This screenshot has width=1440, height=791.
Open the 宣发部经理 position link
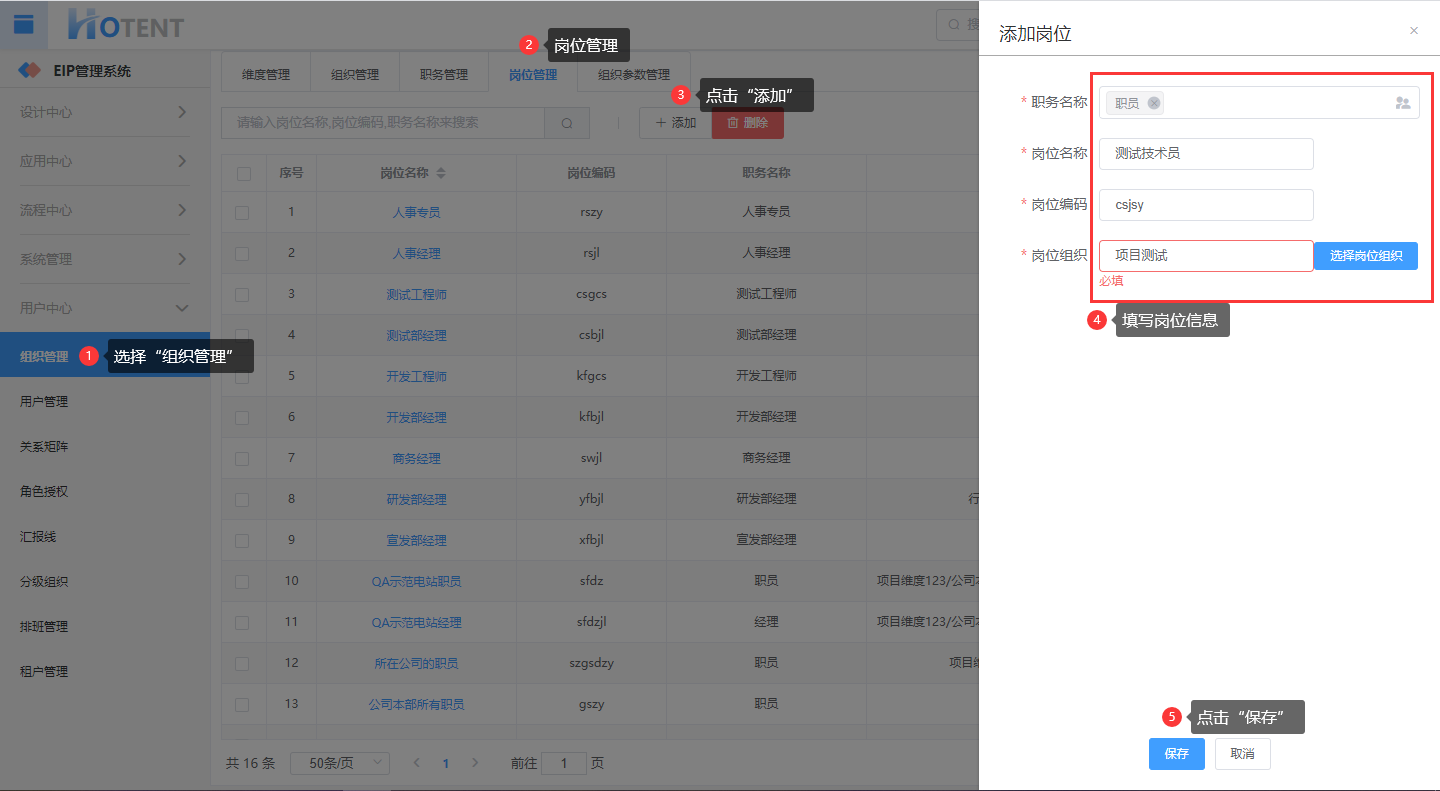pyautogui.click(x=416, y=540)
